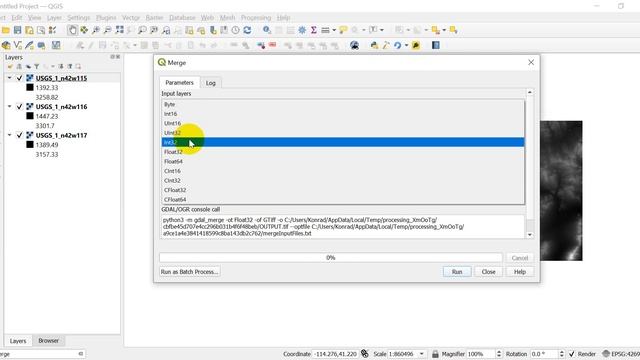Click the New Shapefile Layer icon
Viewport: 640px width, 360px height.
coord(18,45)
